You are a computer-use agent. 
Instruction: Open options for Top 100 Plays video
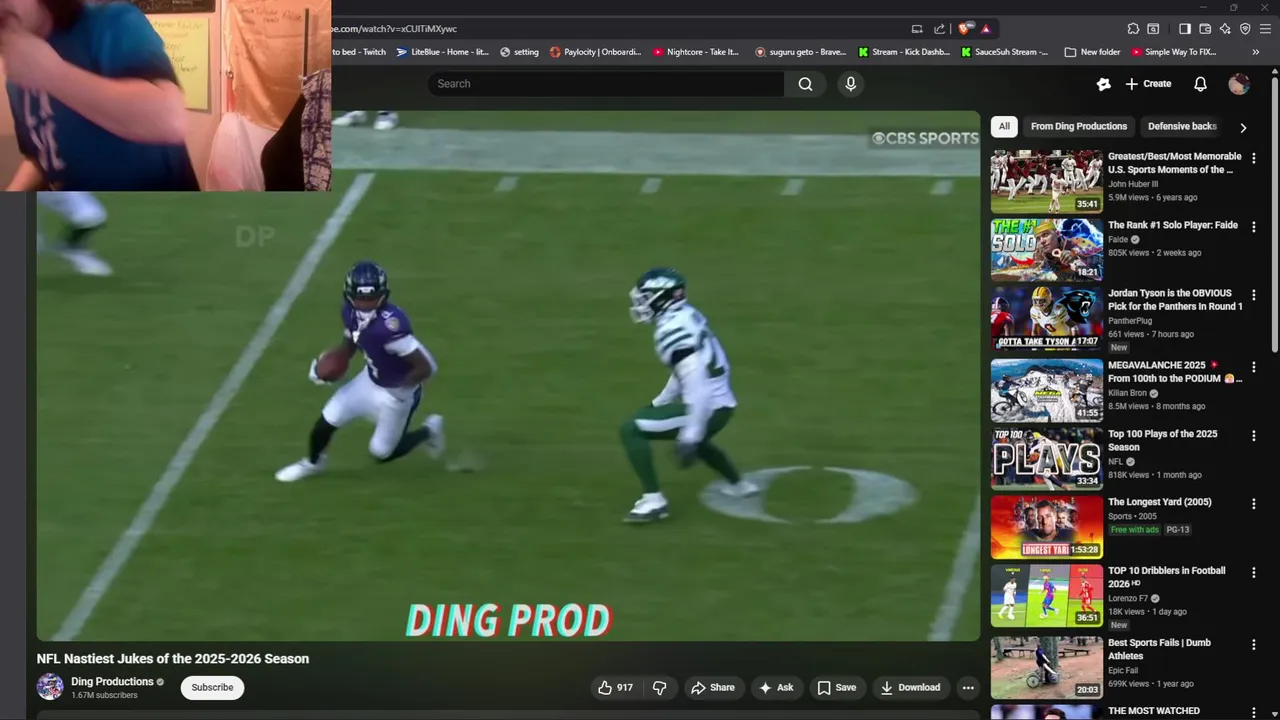pyautogui.click(x=1253, y=436)
